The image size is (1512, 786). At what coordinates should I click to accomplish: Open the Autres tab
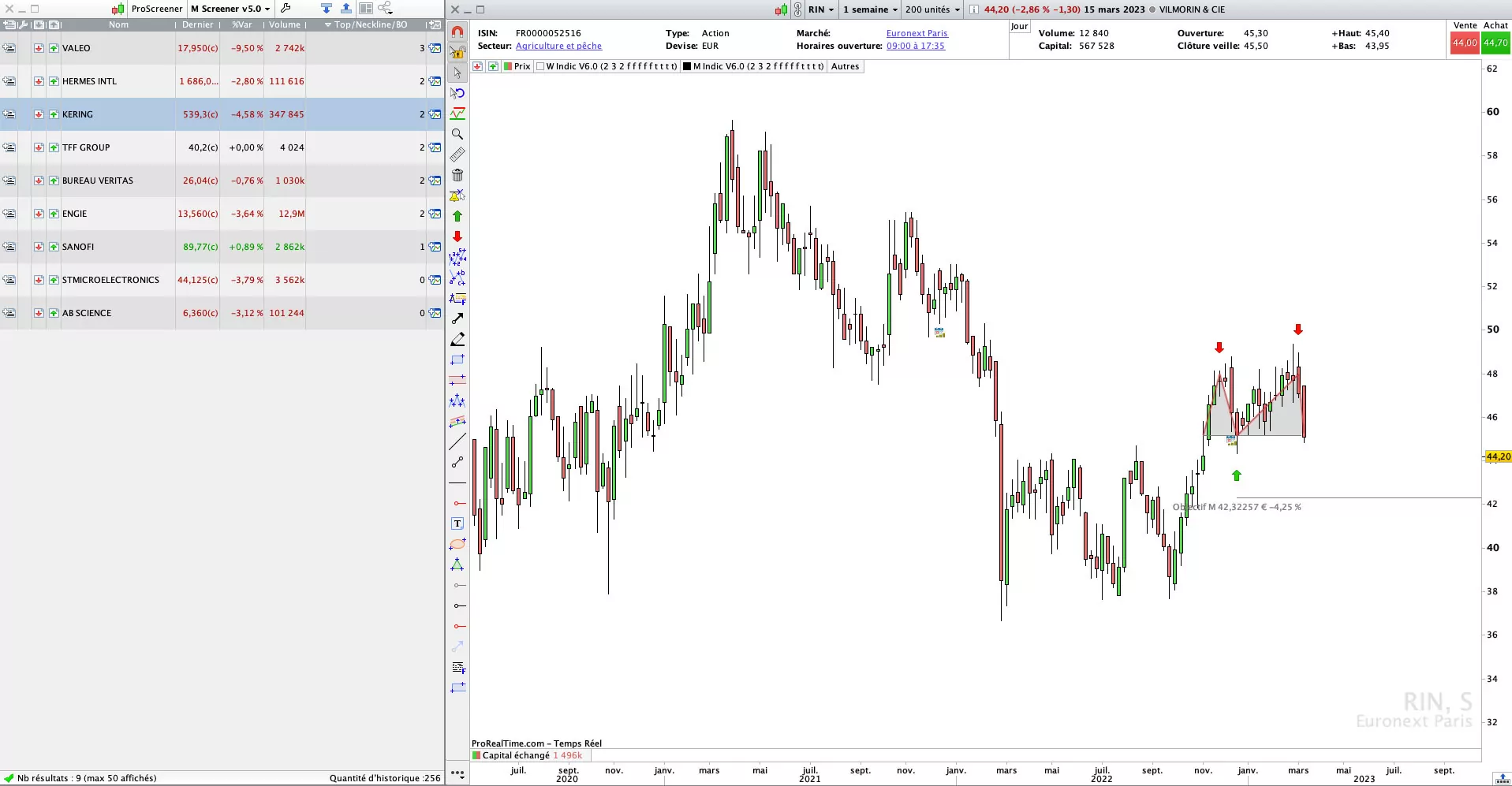845,66
